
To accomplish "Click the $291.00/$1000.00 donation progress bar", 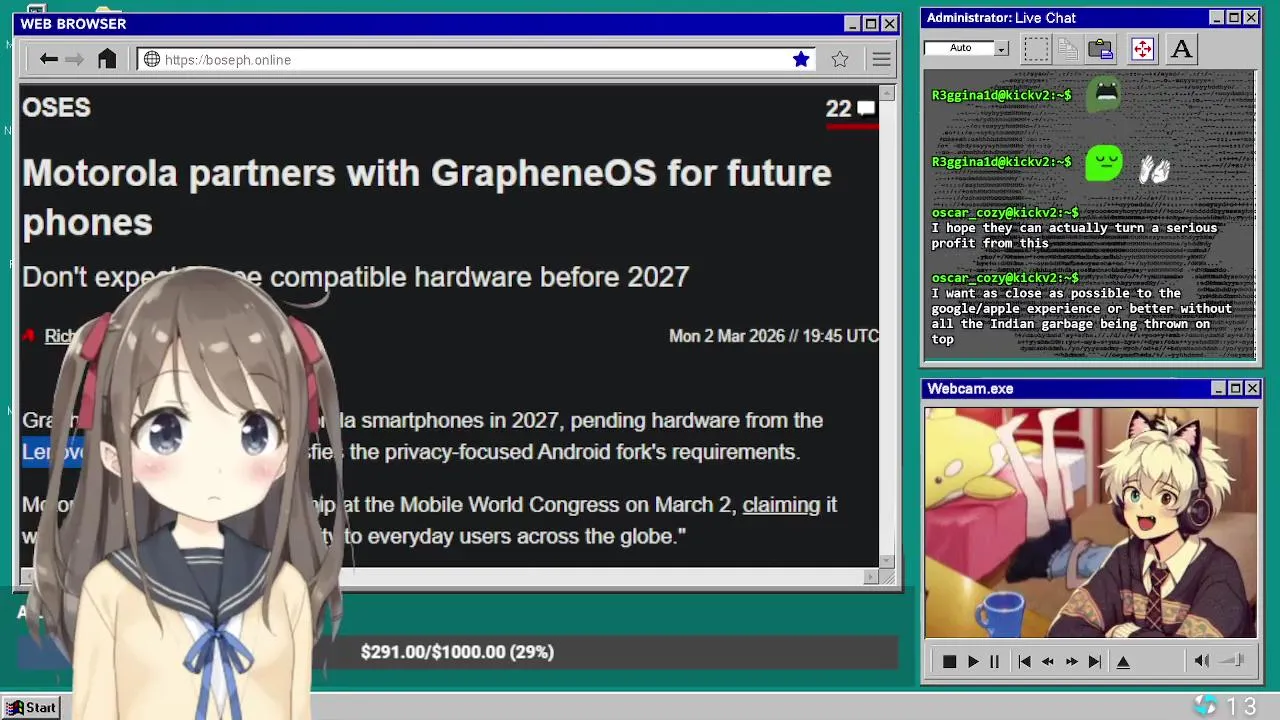I will [457, 652].
